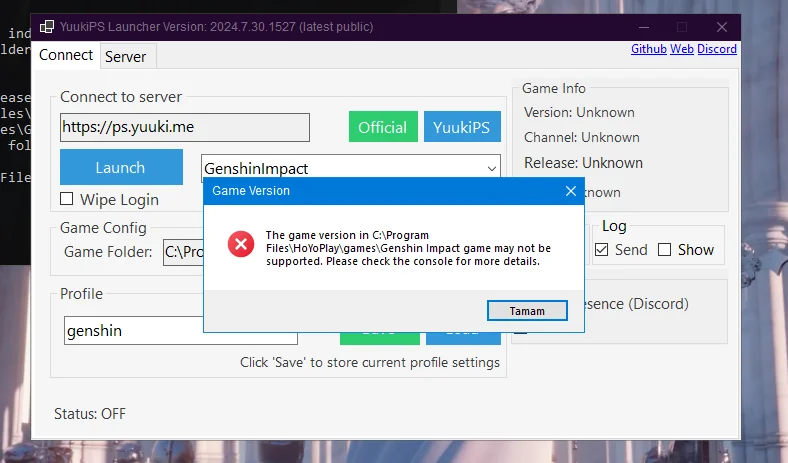
Task: Click the YuukiPS Launcher title bar app icon
Action: (x=47, y=27)
